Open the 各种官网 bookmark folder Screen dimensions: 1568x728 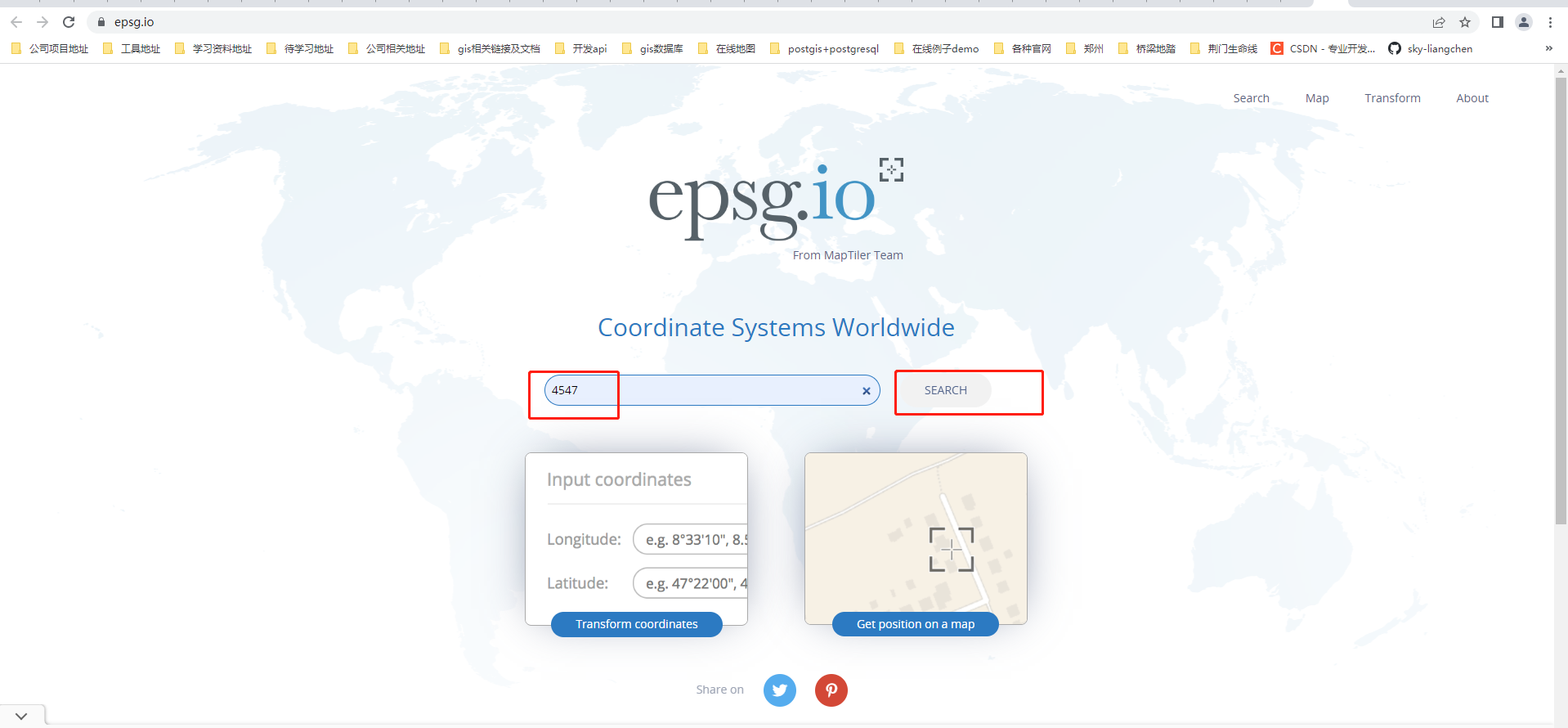(1023, 48)
